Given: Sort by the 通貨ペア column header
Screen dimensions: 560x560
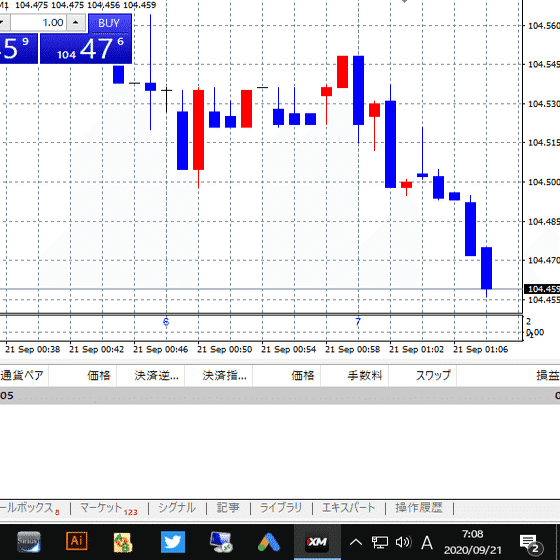Looking at the screenshot, I should [x=24, y=375].
